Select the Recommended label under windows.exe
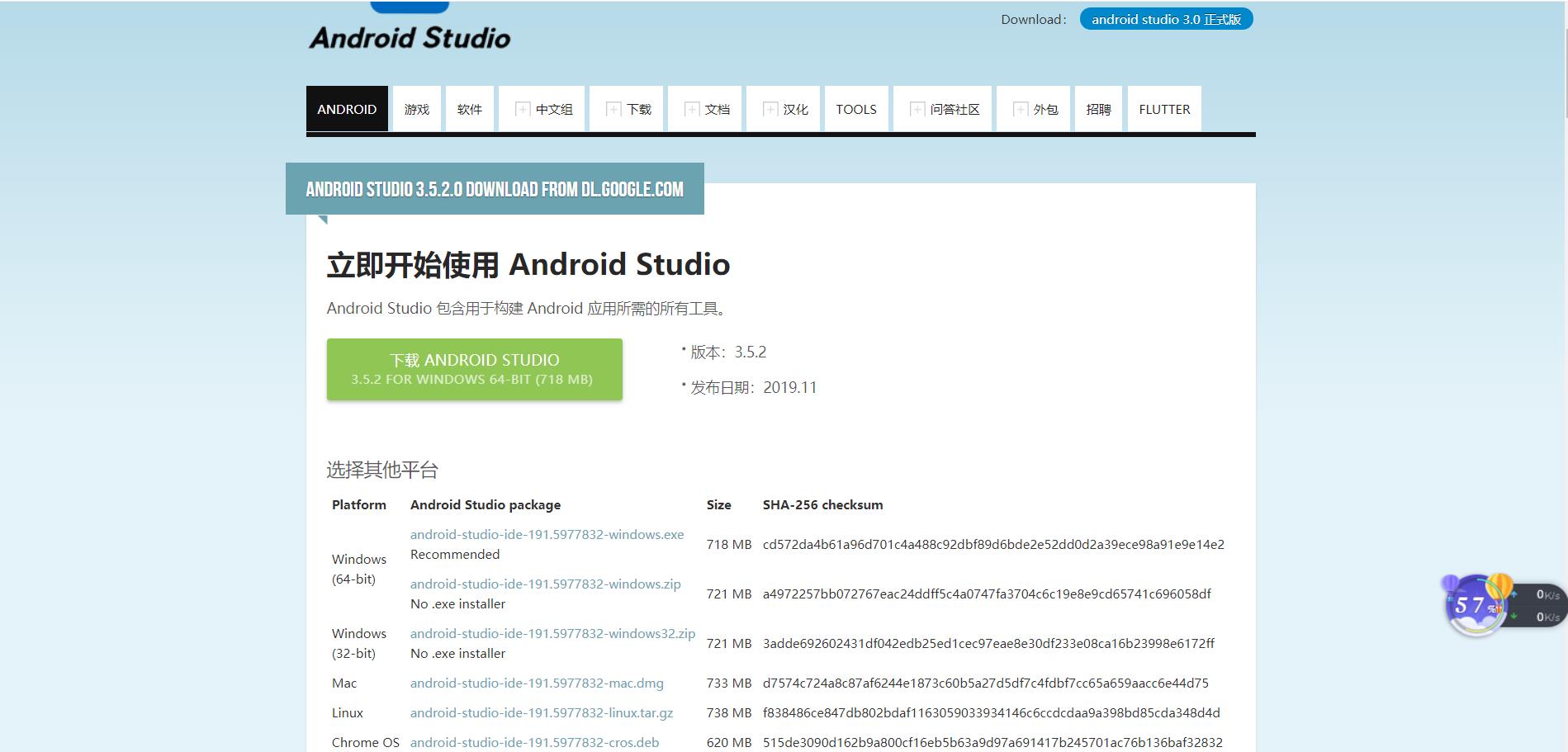Screen dimensions: 1568x752 (x=455, y=554)
